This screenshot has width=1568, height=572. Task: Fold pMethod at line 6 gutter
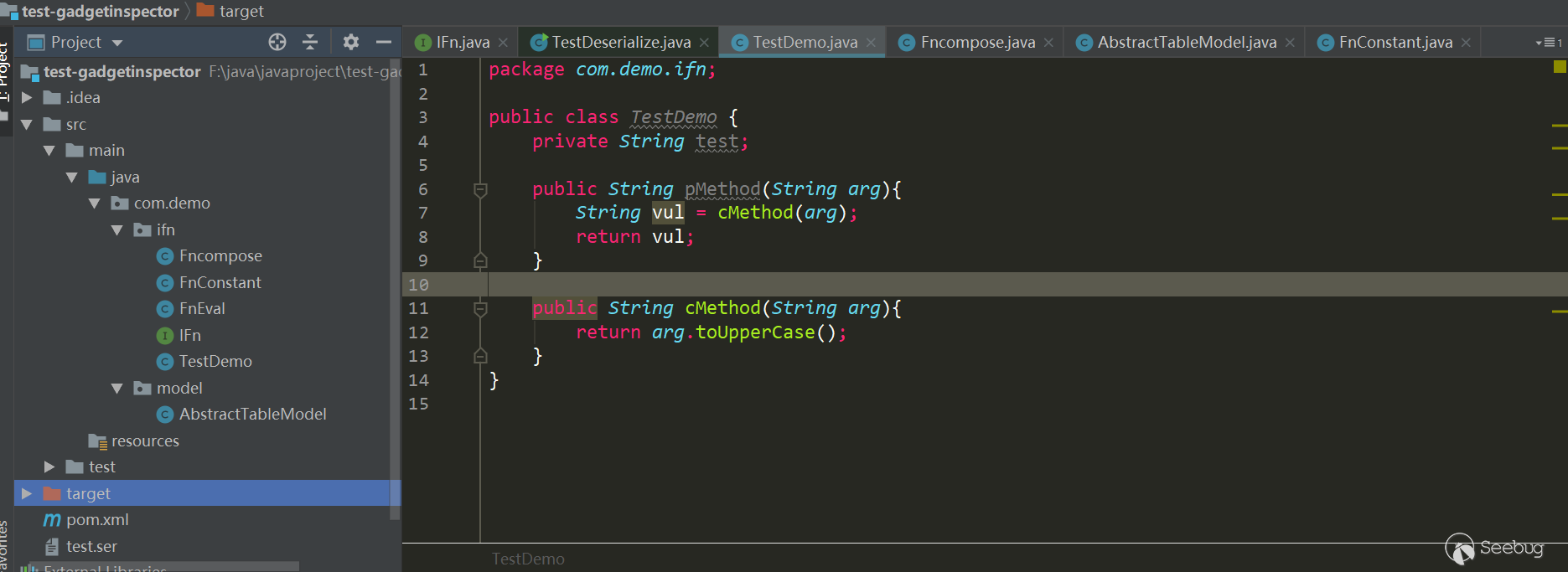pyautogui.click(x=480, y=190)
